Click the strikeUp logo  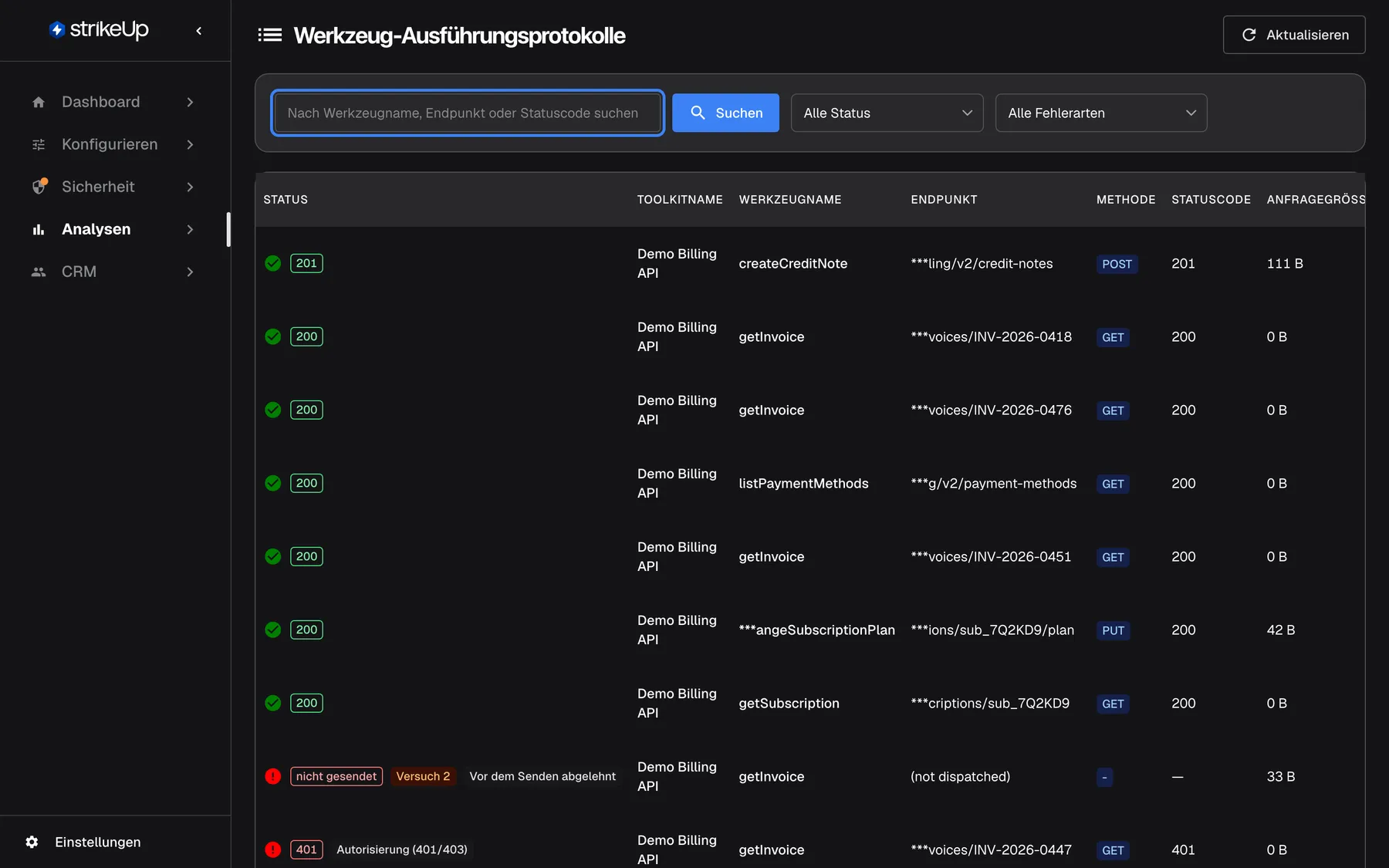pos(99,29)
